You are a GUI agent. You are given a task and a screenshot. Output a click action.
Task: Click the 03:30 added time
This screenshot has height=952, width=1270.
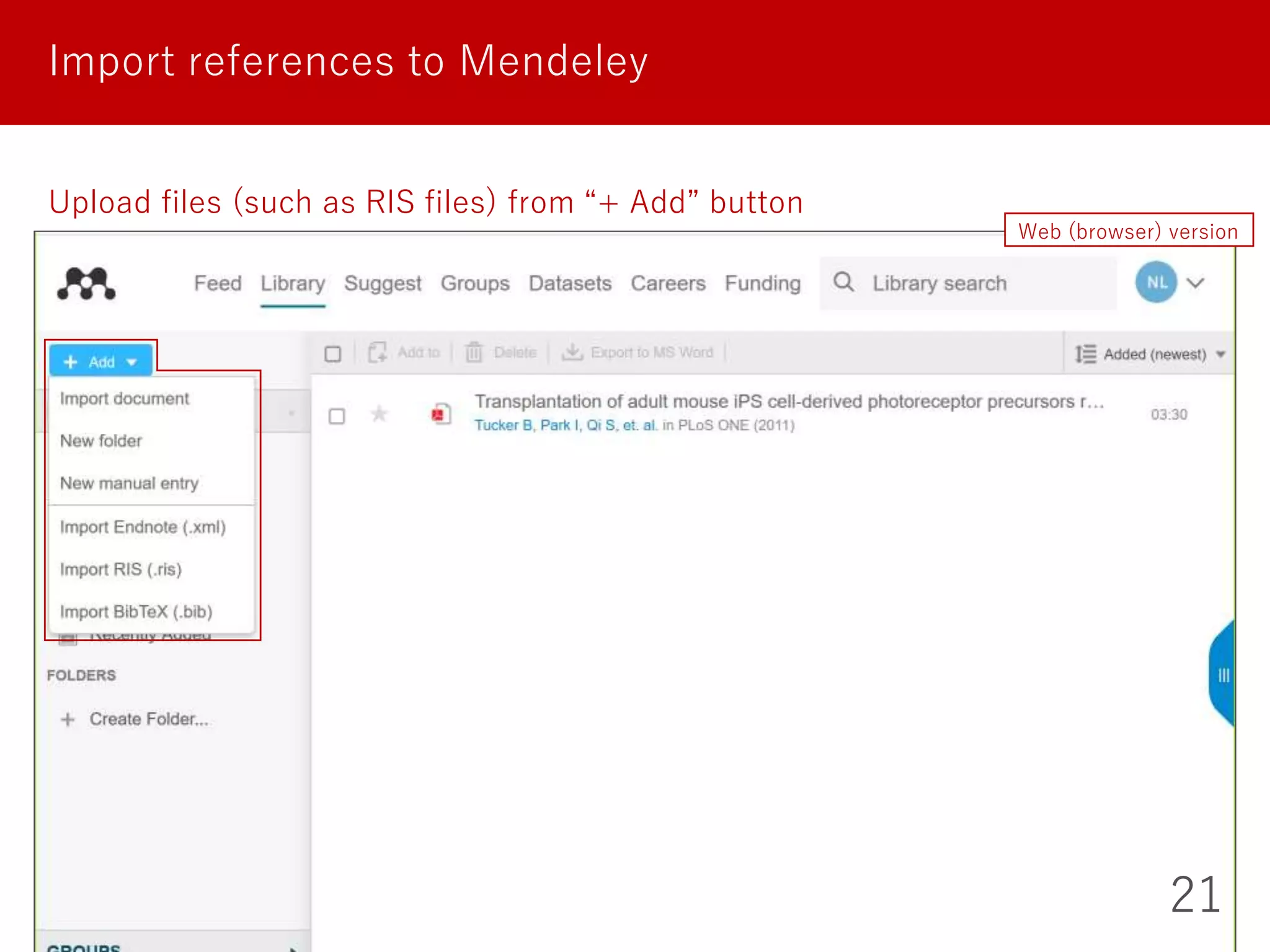click(x=1169, y=415)
